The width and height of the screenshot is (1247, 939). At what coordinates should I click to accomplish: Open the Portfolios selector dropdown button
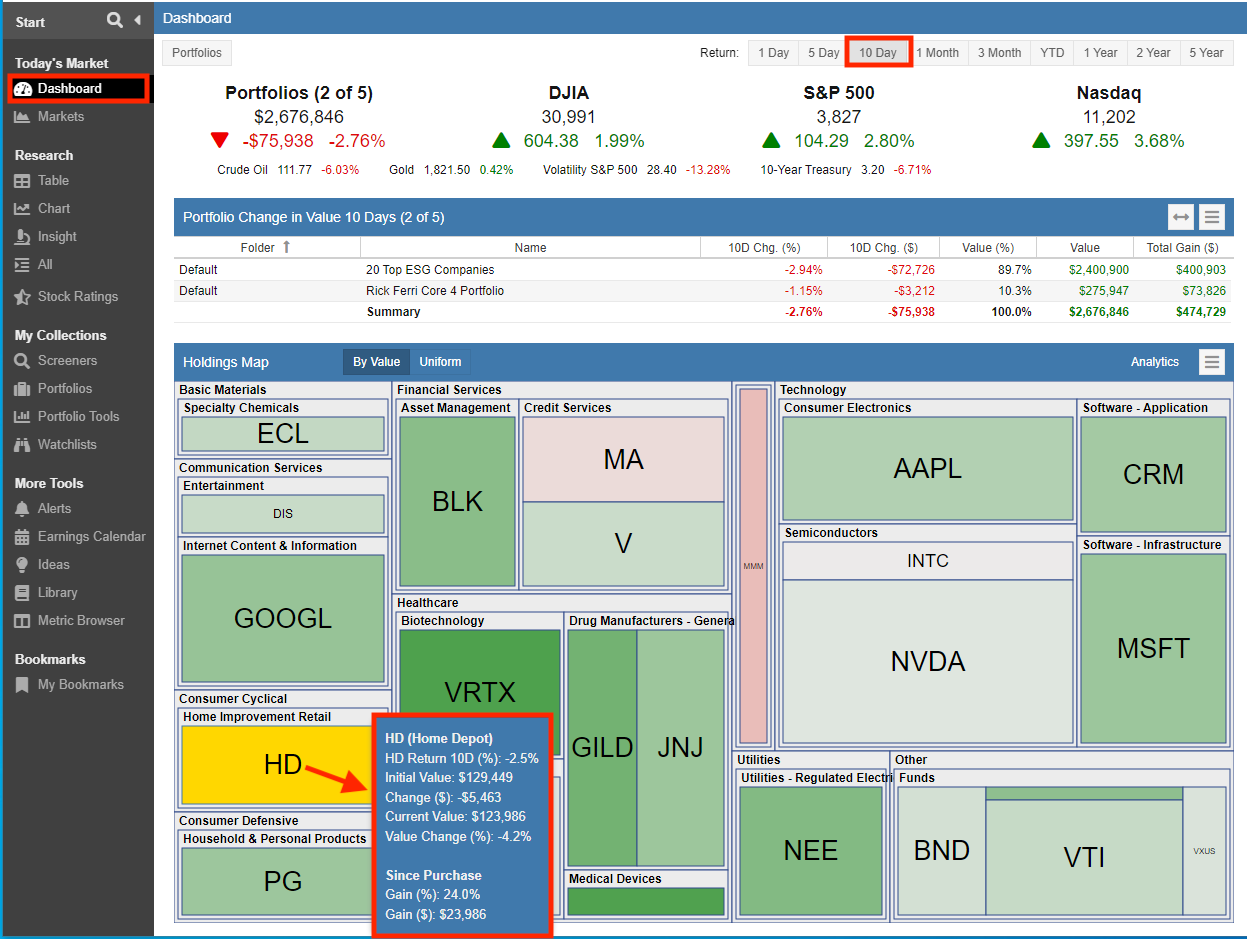pos(197,53)
